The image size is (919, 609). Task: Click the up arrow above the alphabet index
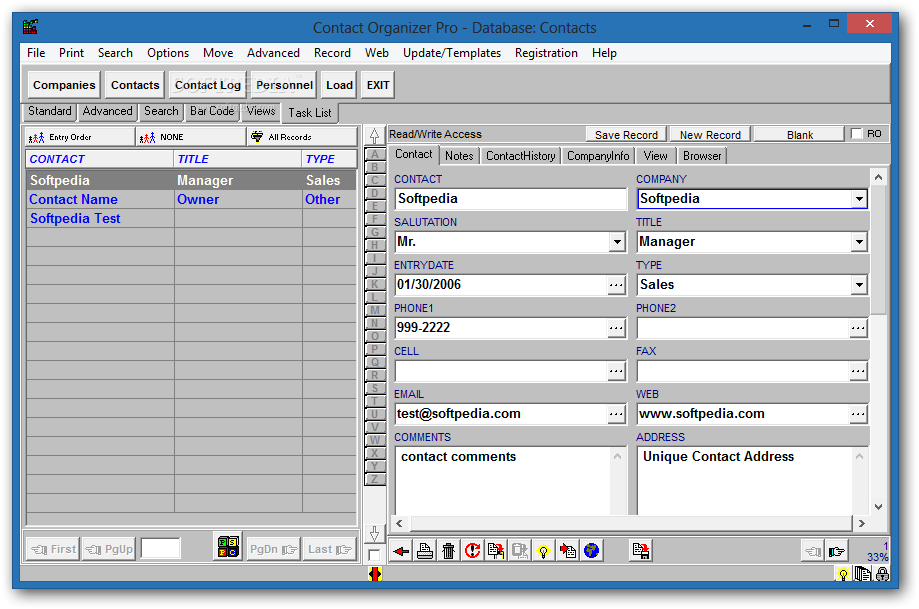coord(375,135)
